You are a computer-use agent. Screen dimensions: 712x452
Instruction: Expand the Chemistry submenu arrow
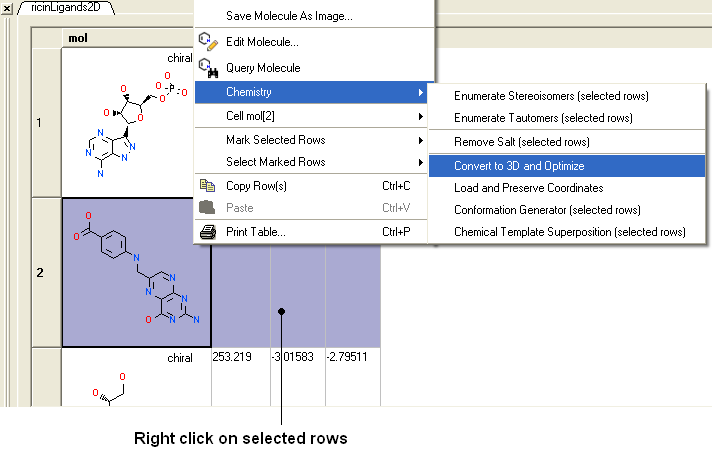(420, 93)
